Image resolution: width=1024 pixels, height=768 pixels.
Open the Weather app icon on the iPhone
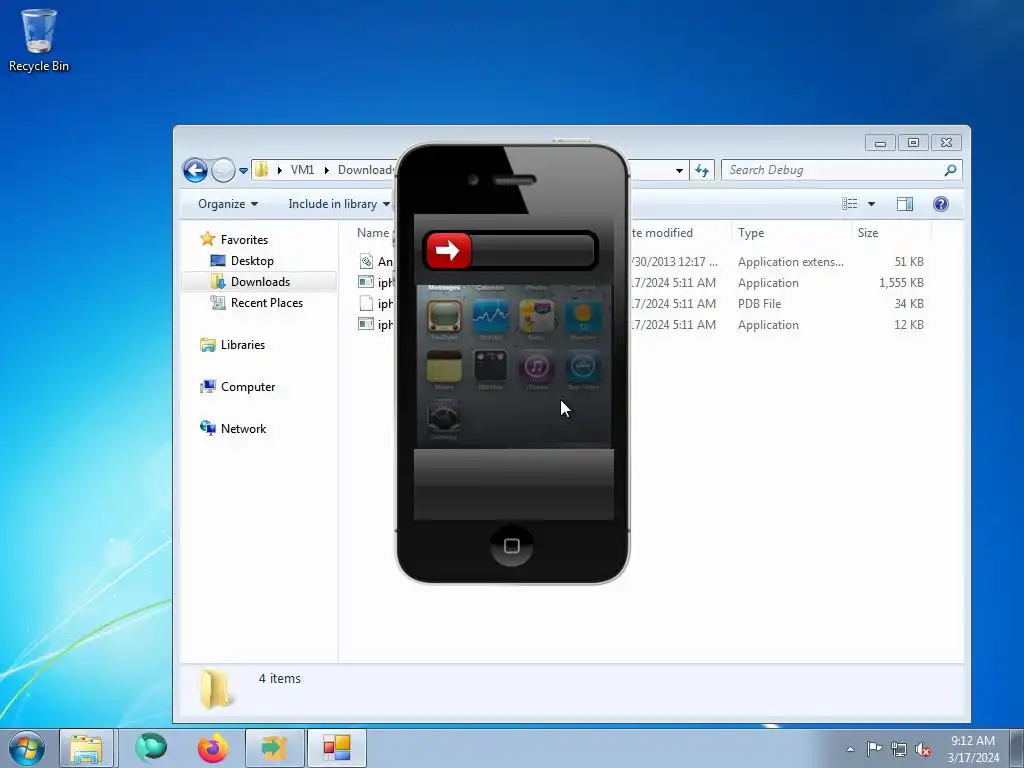[583, 317]
